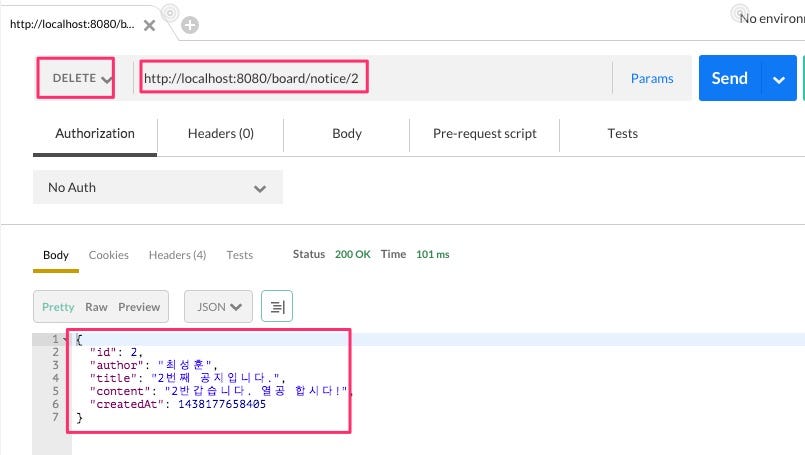Image resolution: width=805 pixels, height=455 pixels.
Task: Select the Preview response view
Action: 139,307
